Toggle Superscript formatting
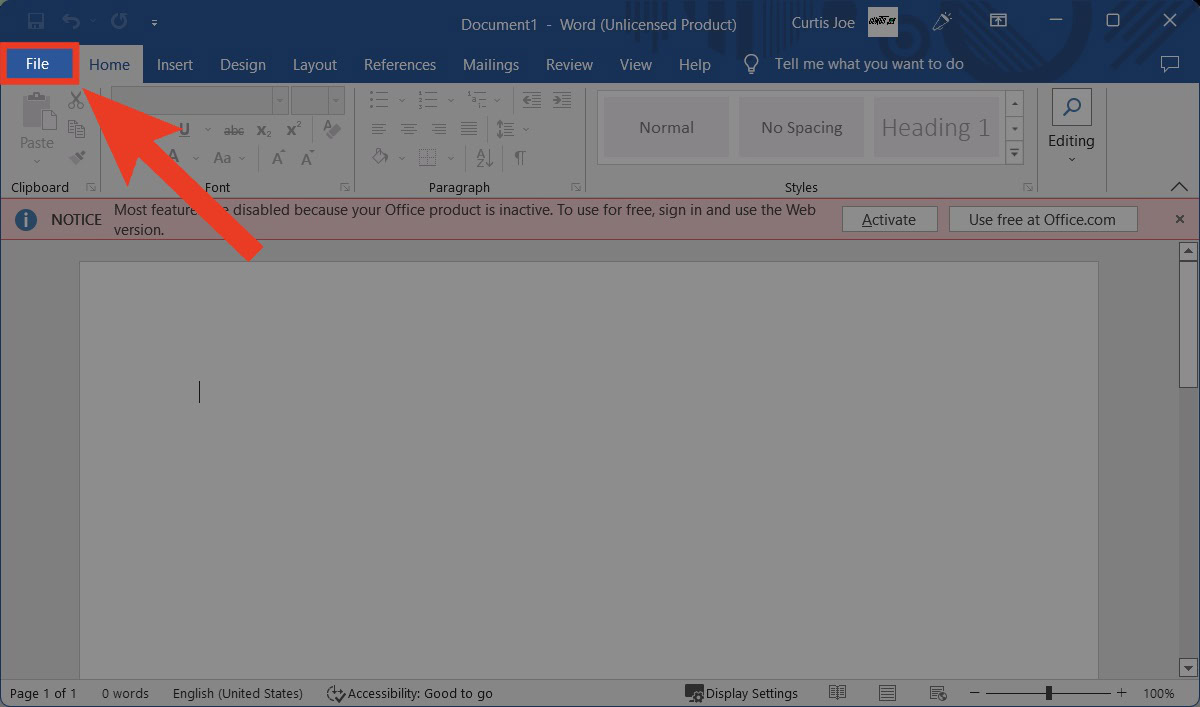Image resolution: width=1200 pixels, height=707 pixels. (294, 130)
